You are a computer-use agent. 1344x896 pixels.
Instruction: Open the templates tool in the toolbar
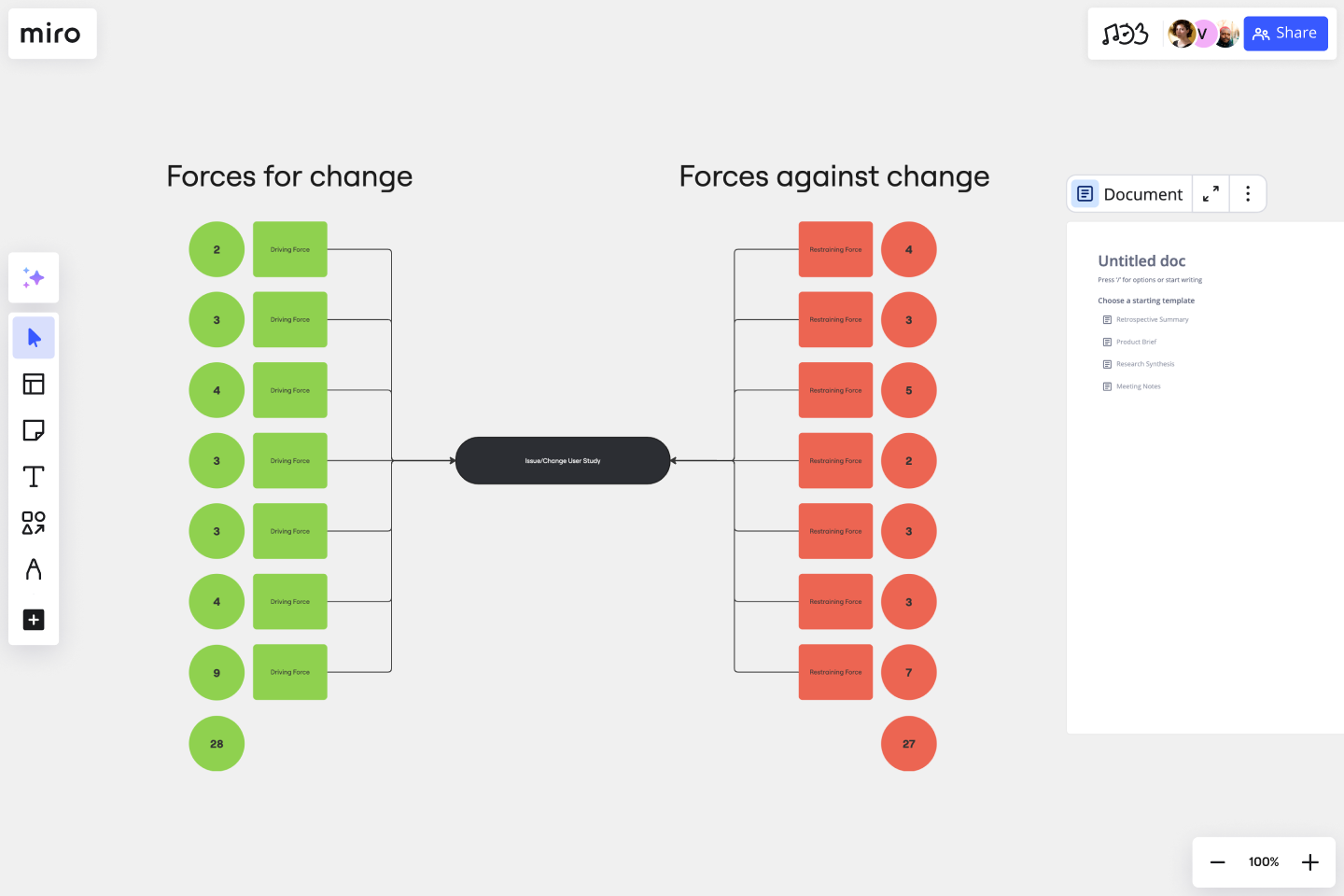coord(33,384)
